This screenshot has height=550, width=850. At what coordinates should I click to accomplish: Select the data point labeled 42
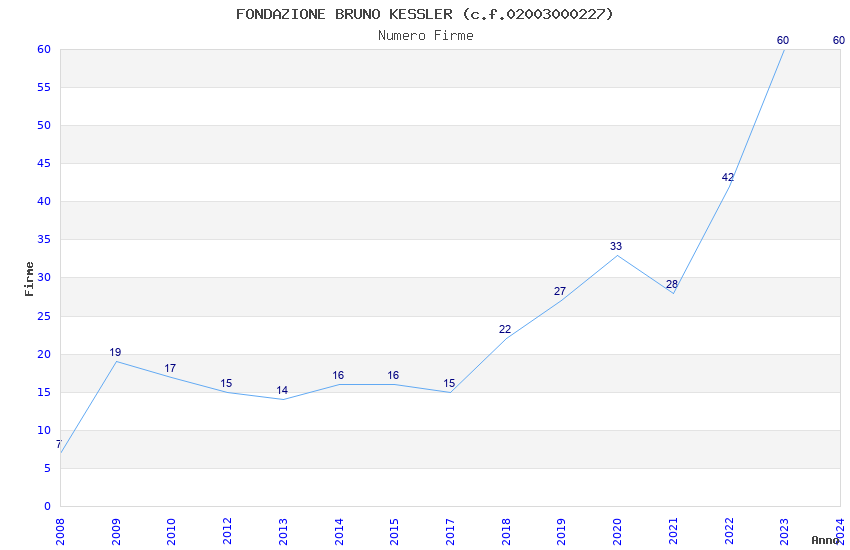pos(727,177)
